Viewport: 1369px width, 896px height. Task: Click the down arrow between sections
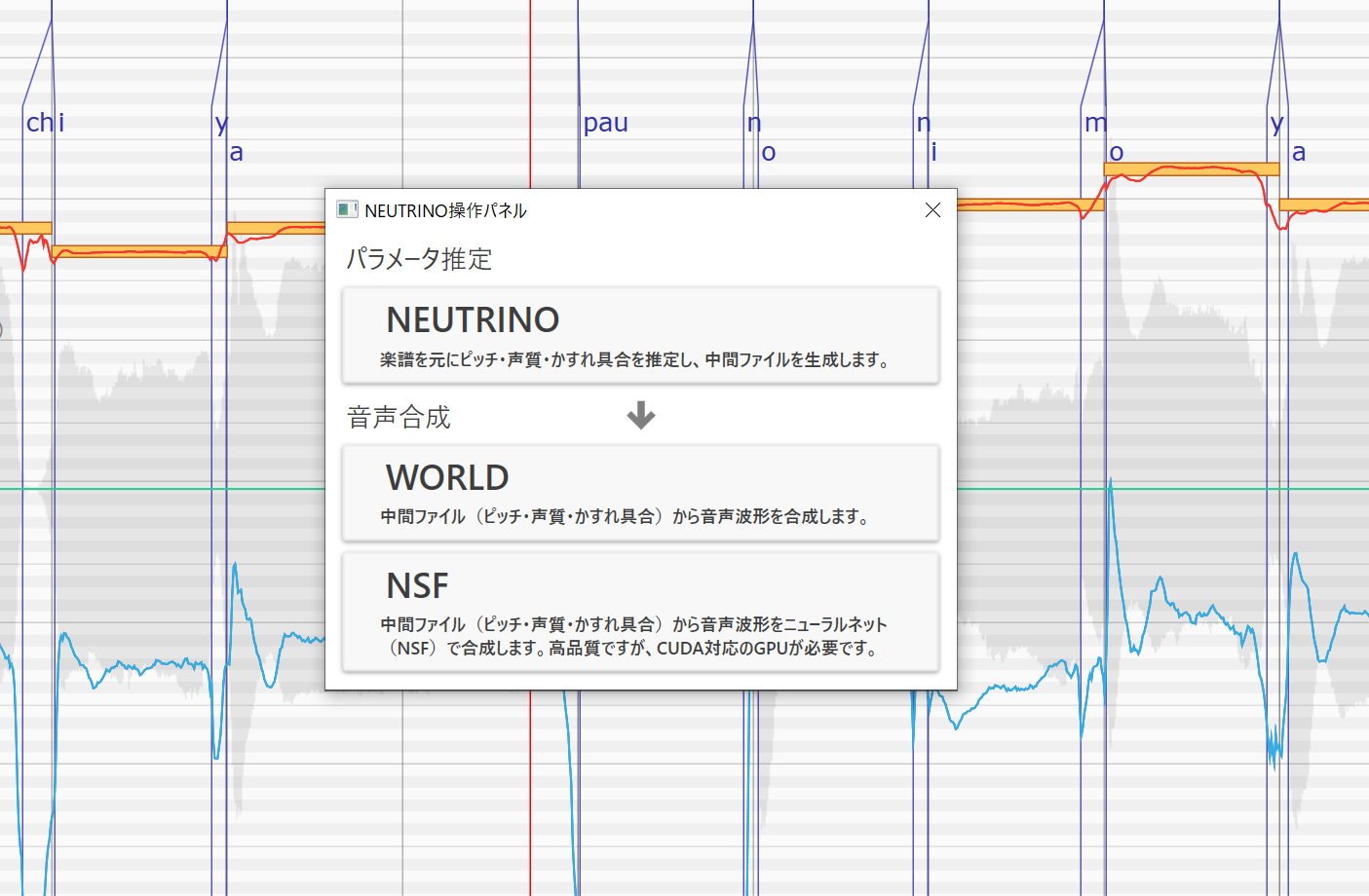641,415
